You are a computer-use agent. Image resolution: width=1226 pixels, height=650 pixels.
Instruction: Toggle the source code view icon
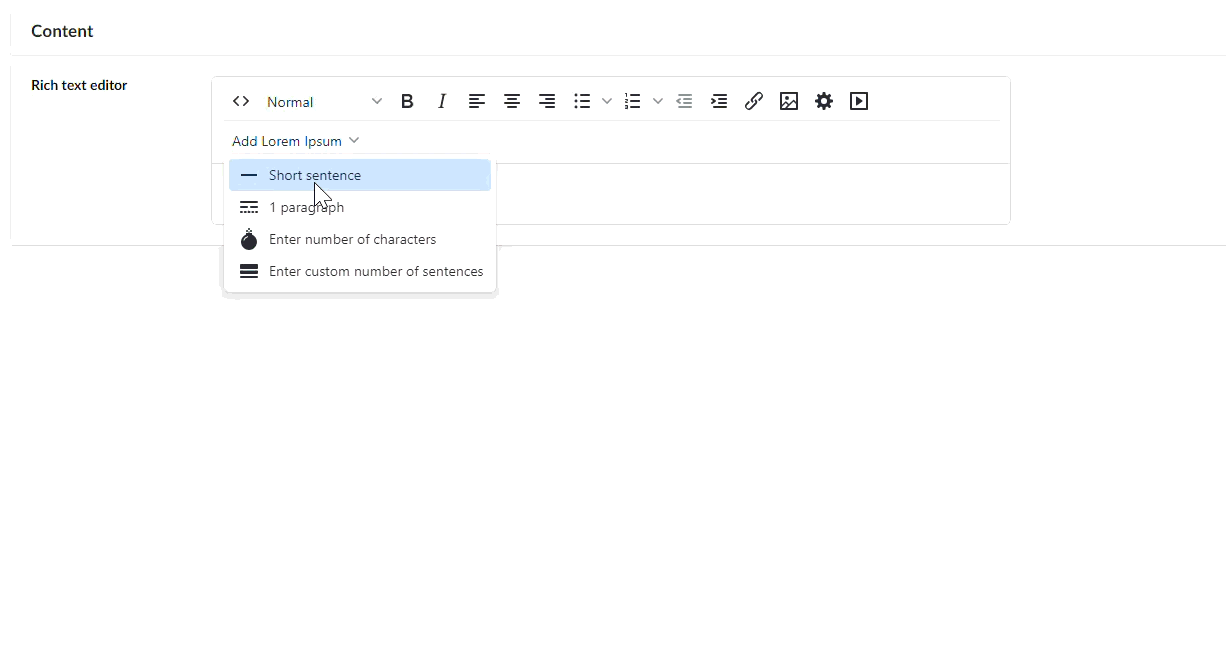click(241, 101)
